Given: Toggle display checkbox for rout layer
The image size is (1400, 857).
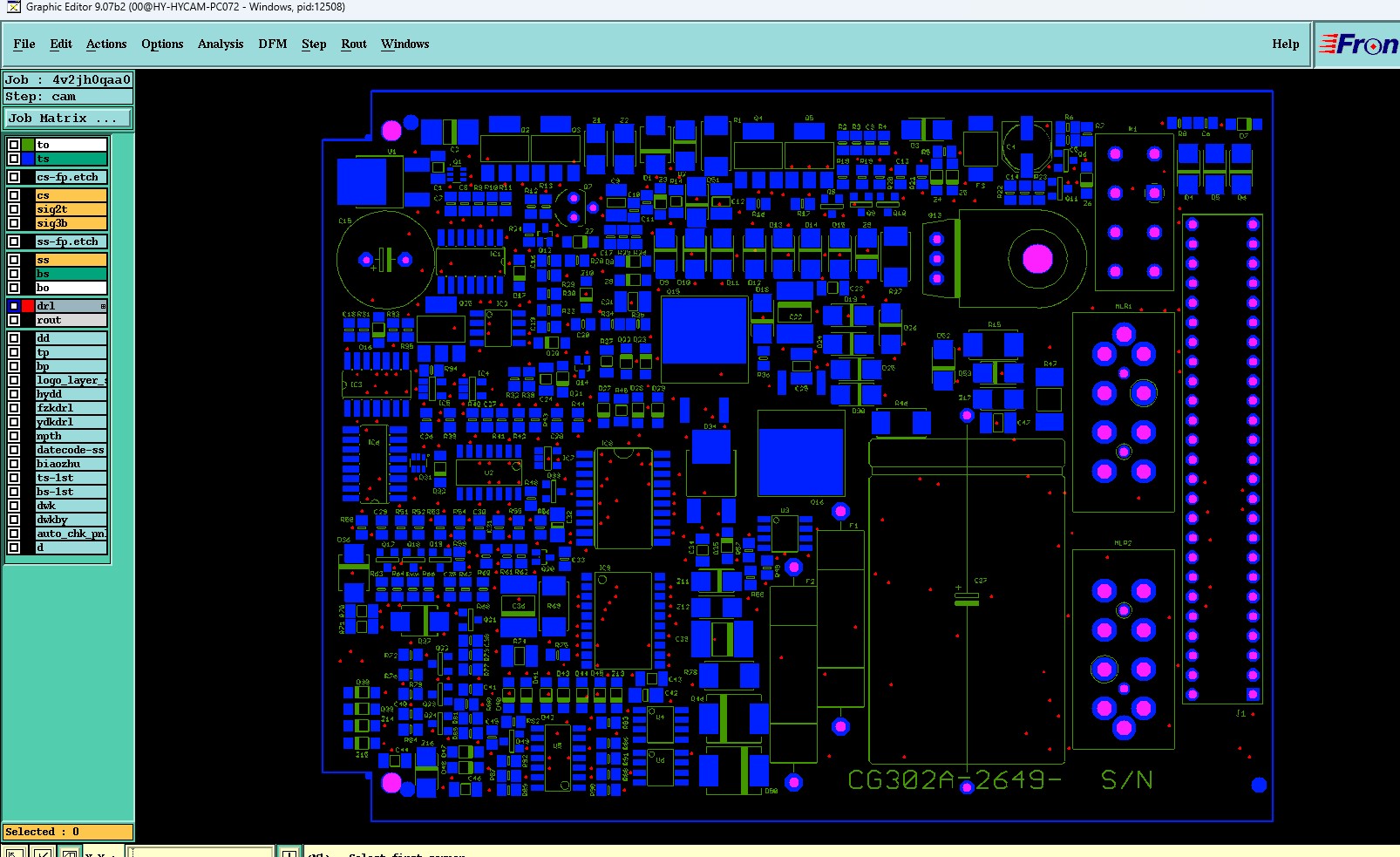Looking at the screenshot, I should point(14,320).
